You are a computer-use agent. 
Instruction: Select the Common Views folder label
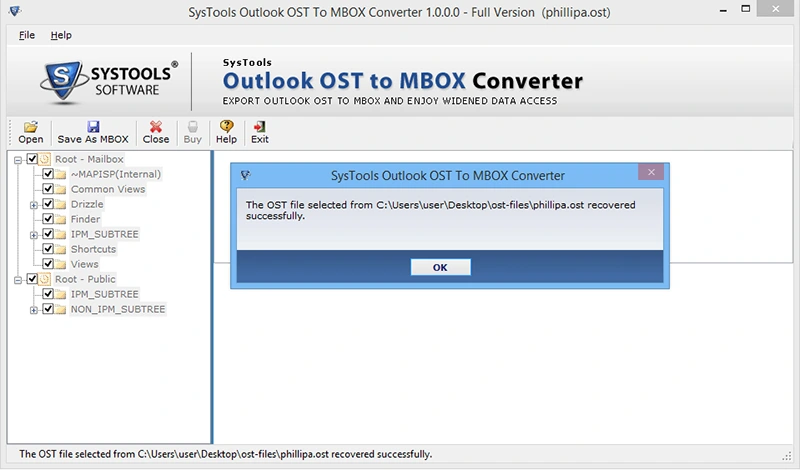point(108,189)
